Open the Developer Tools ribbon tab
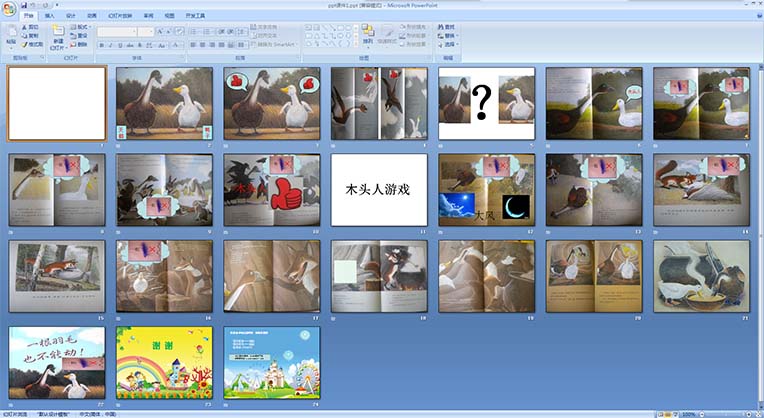Image resolution: width=764 pixels, height=418 pixels. [x=195, y=16]
